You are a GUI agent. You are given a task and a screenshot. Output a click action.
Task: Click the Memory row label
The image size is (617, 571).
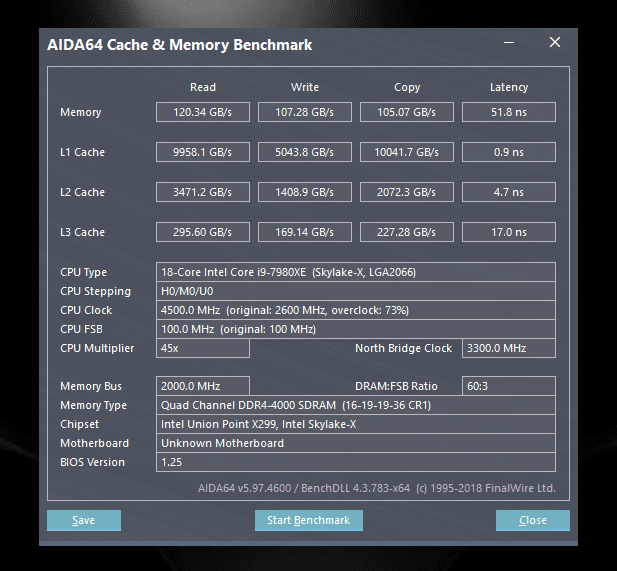81,113
